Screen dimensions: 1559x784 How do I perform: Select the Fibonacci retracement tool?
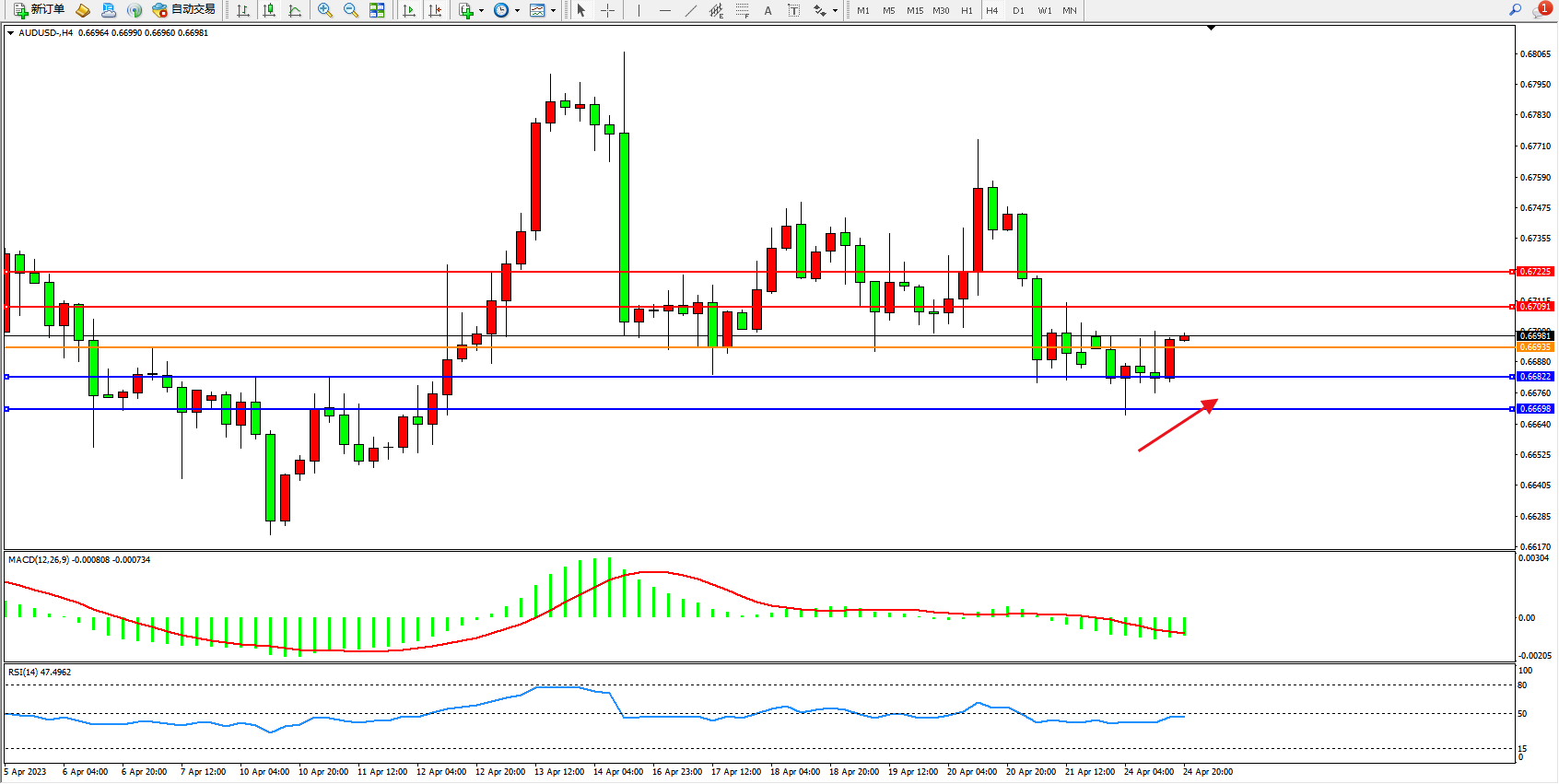click(x=742, y=10)
